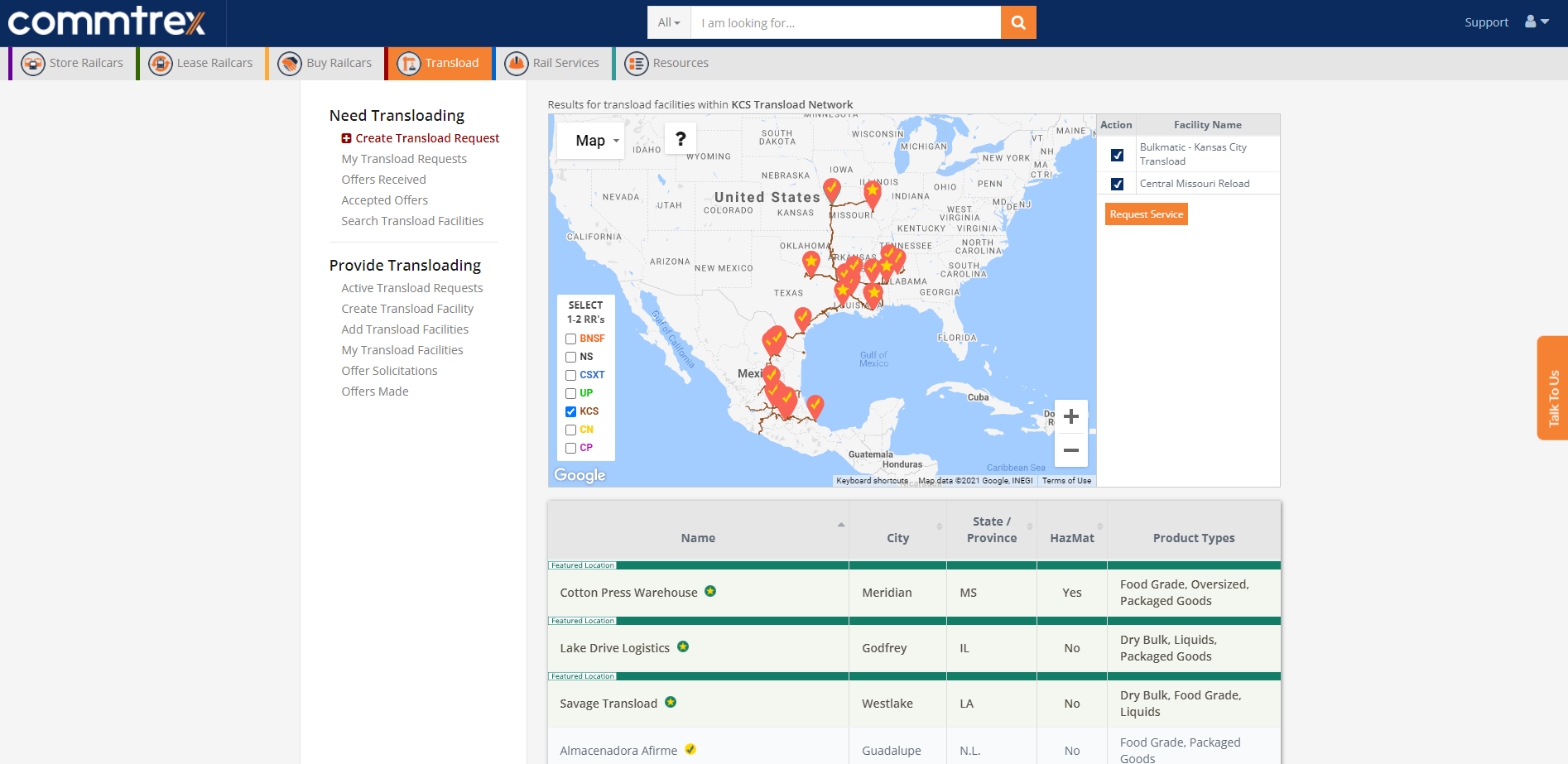Open the Support menu
Screen dimensions: 1568x764
click(x=1486, y=22)
